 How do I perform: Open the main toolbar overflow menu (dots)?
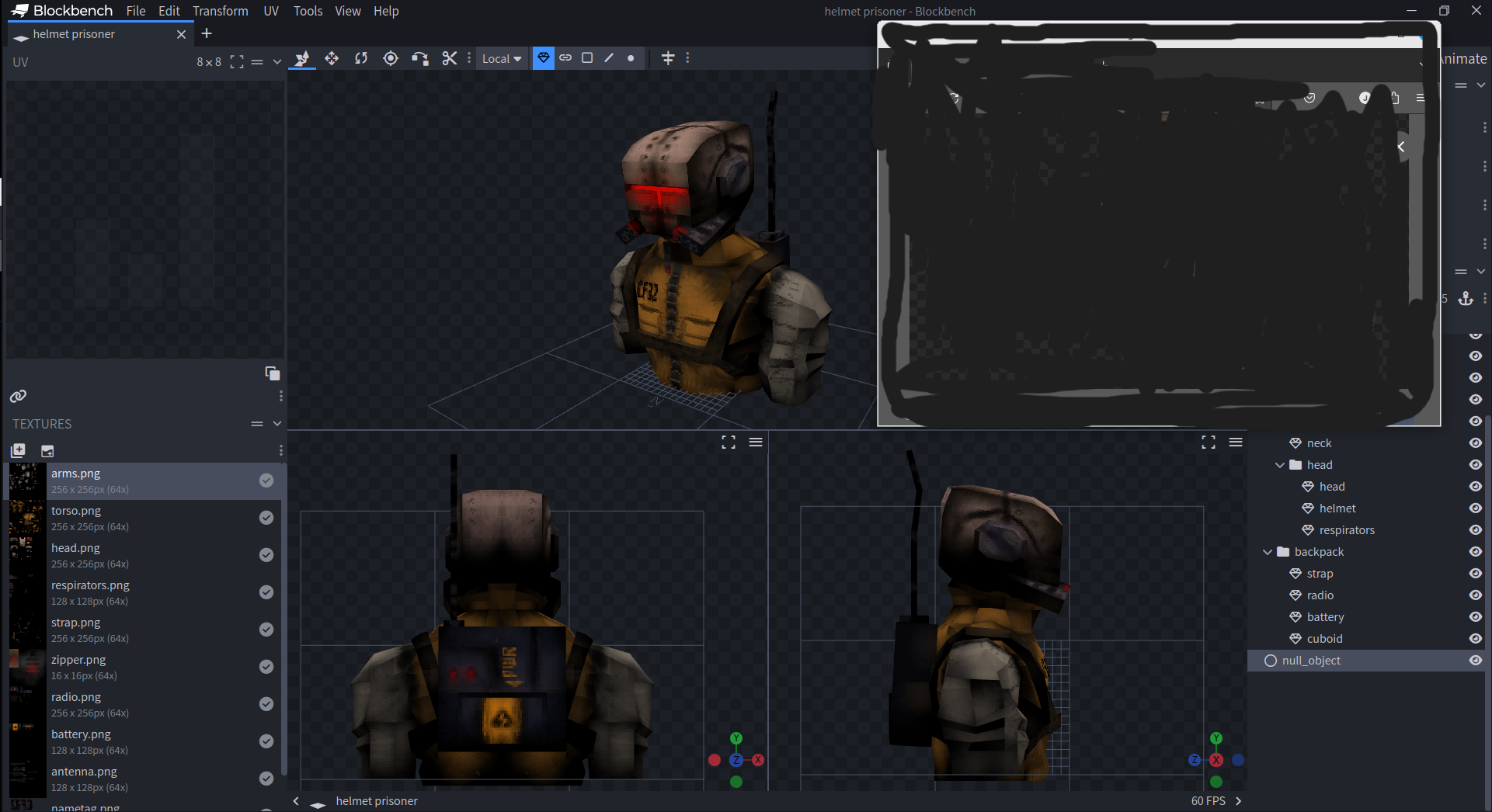pyautogui.click(x=687, y=58)
